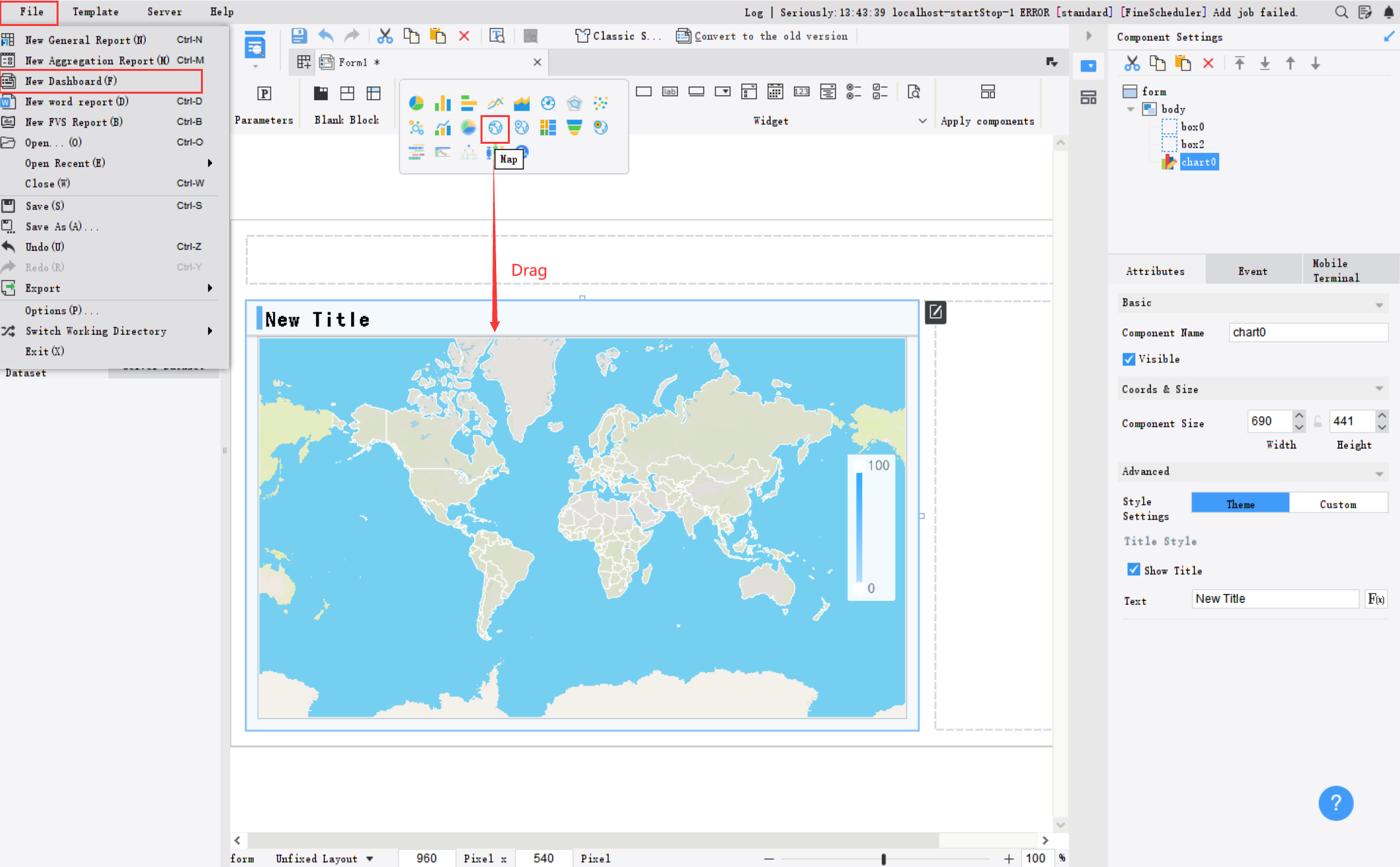Viewport: 1400px width, 867px height.
Task: Click the New Title text input field
Action: tap(1274, 598)
